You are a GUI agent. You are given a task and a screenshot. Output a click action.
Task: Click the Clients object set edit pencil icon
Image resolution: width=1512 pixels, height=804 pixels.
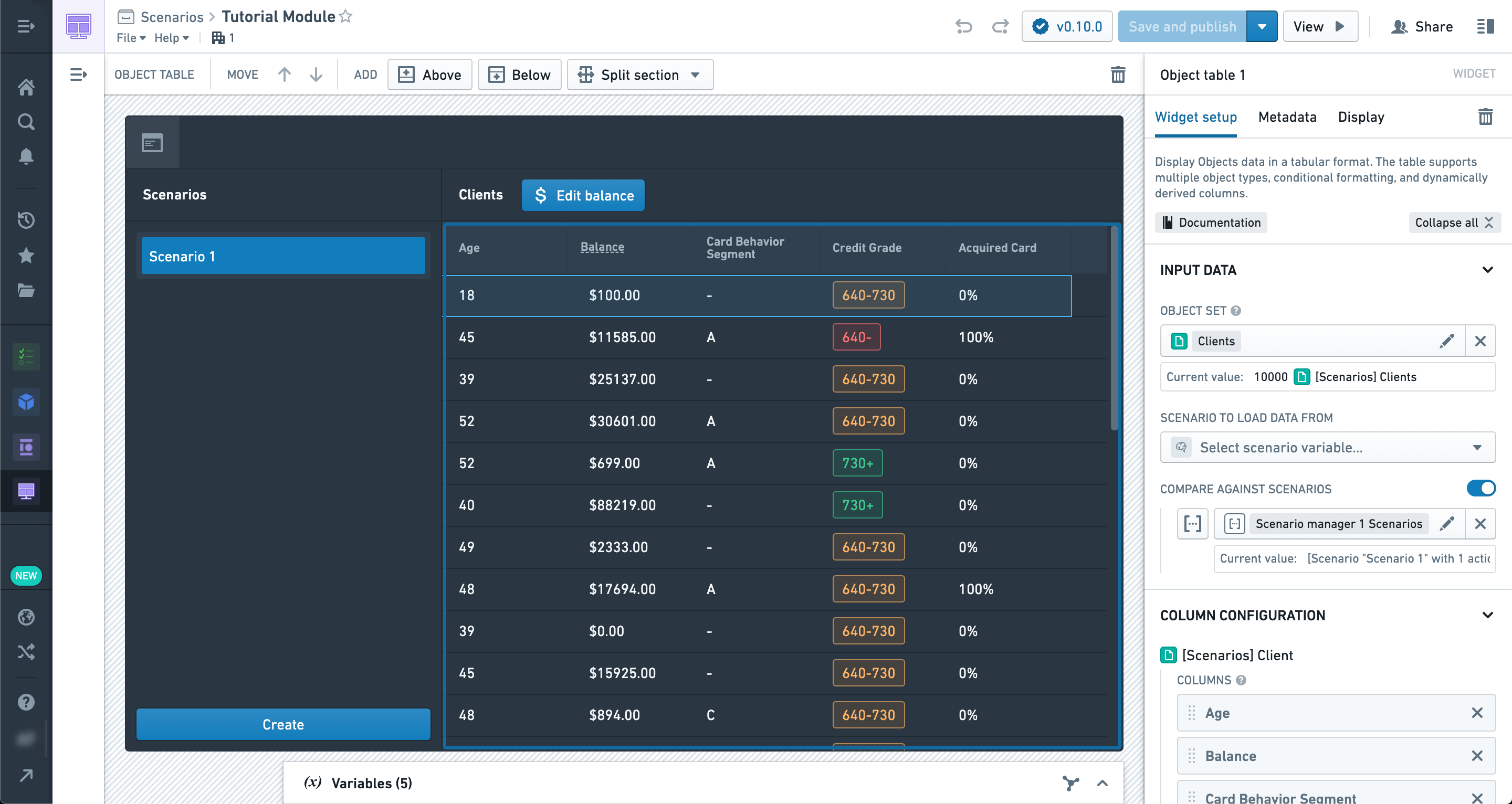coord(1446,340)
